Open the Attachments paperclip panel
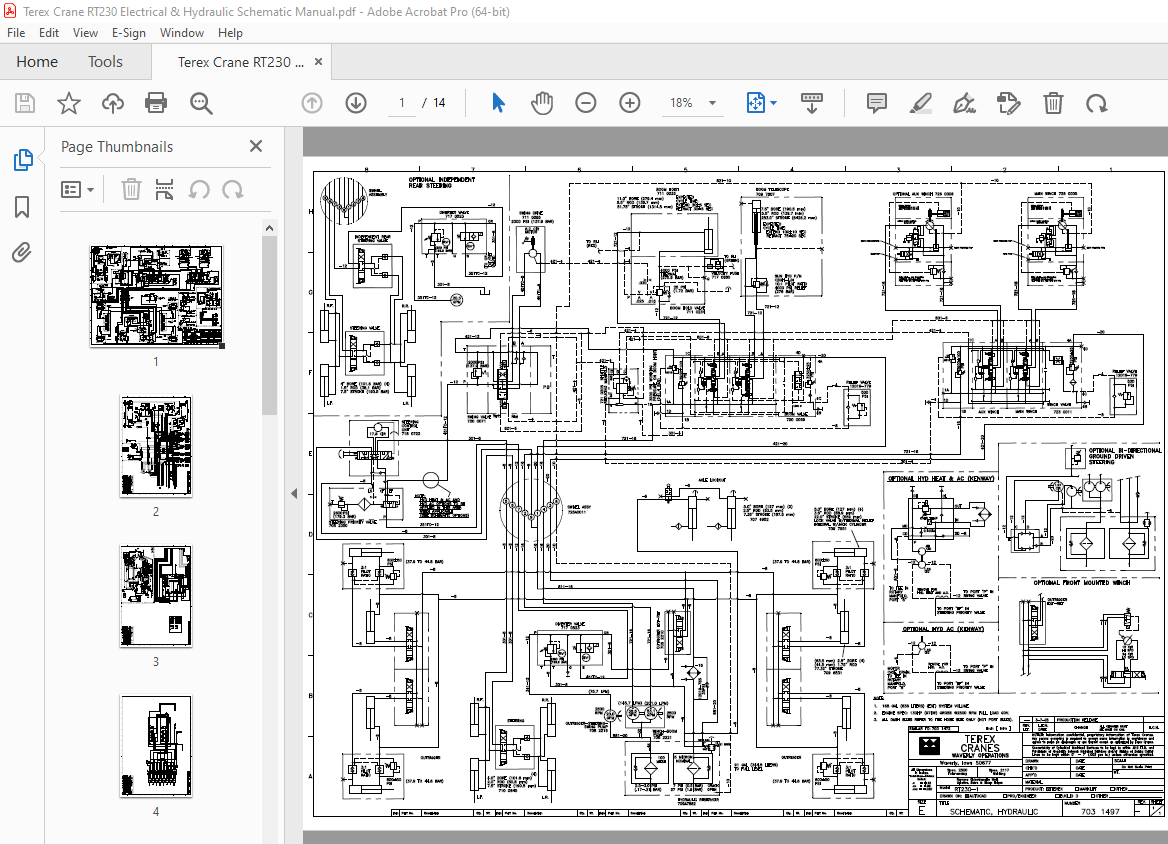This screenshot has height=844, width=1168. 22,253
